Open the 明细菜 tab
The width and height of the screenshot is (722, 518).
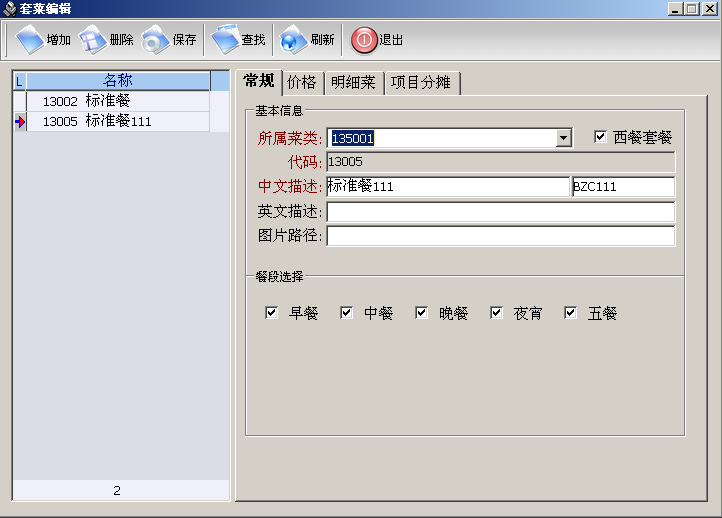click(x=354, y=82)
